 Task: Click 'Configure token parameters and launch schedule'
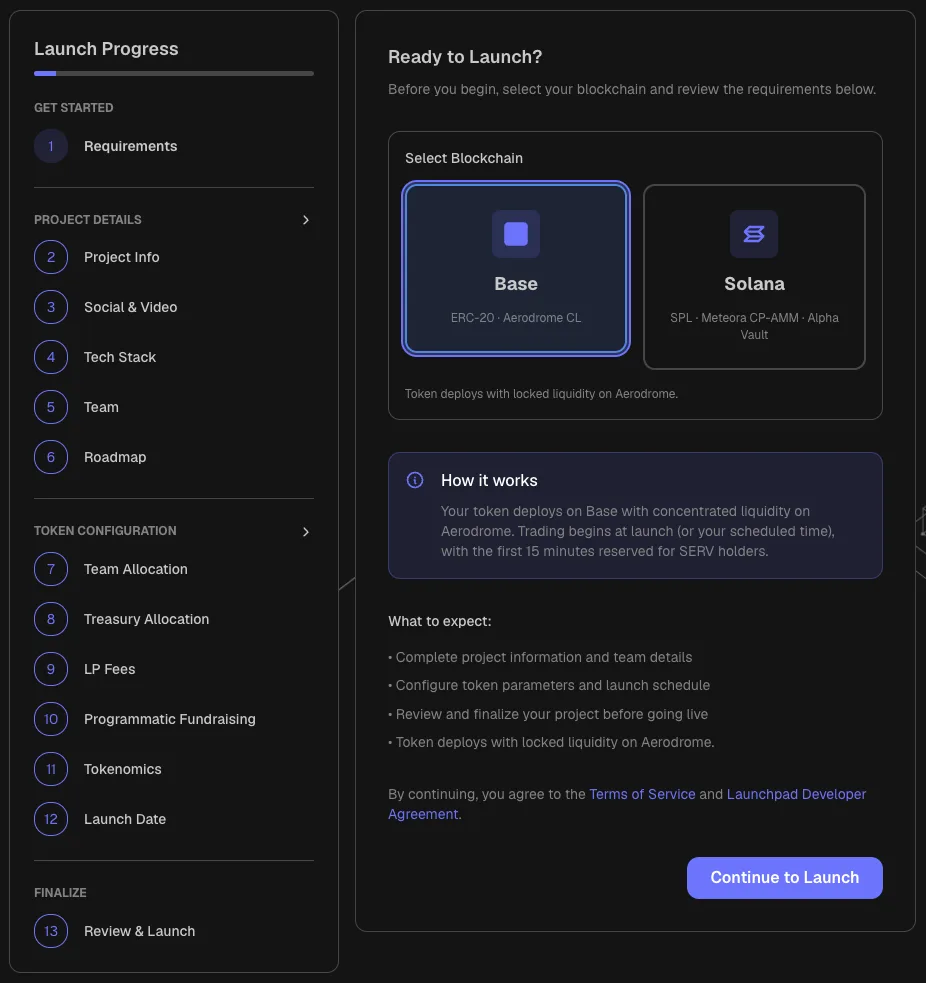(552, 685)
